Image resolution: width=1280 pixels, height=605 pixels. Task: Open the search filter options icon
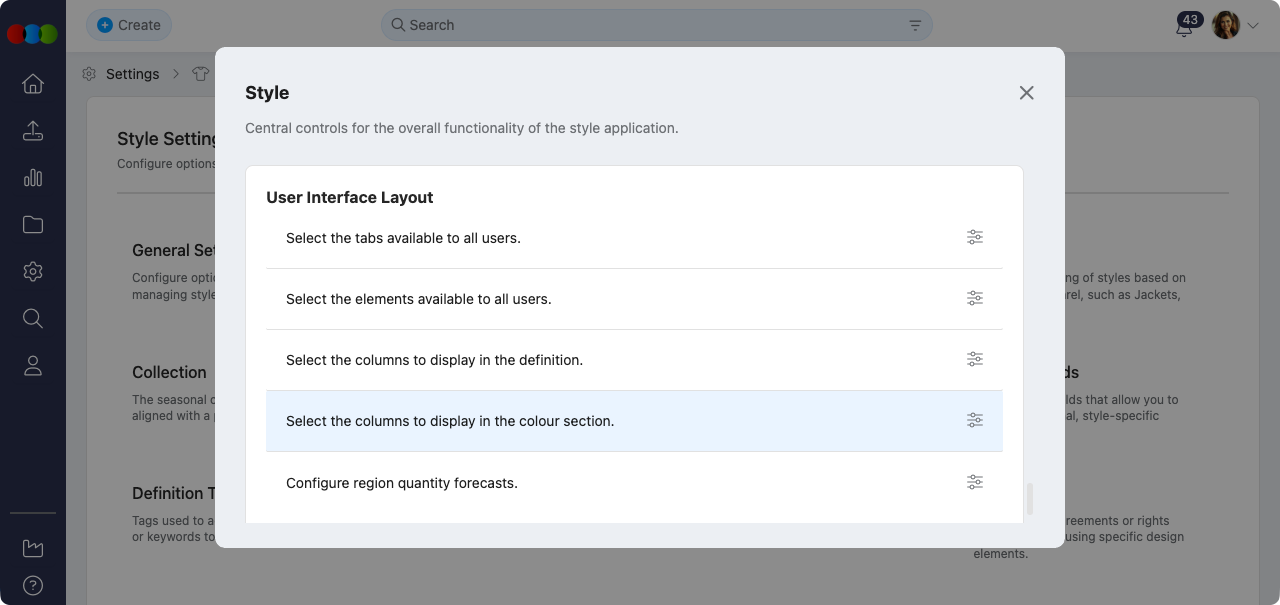[x=915, y=25]
